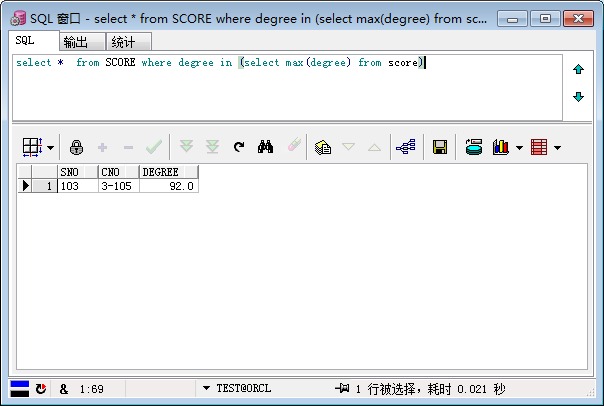Screen dimensions: 604x406
Task: Click the insert record plus icon
Action: pyautogui.click(x=102, y=148)
